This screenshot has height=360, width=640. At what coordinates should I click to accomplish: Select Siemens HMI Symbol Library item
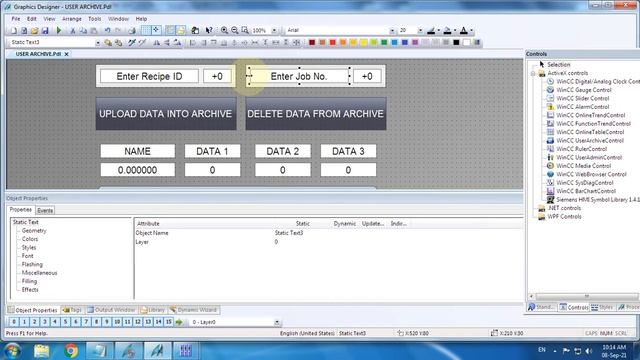(597, 200)
